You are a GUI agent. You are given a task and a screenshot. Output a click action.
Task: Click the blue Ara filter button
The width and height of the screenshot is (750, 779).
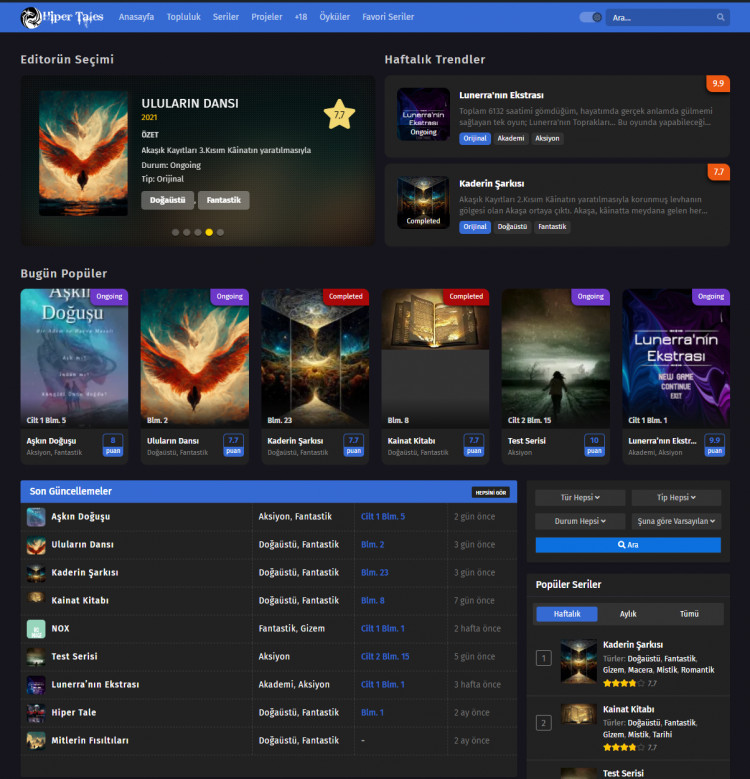[x=628, y=545]
